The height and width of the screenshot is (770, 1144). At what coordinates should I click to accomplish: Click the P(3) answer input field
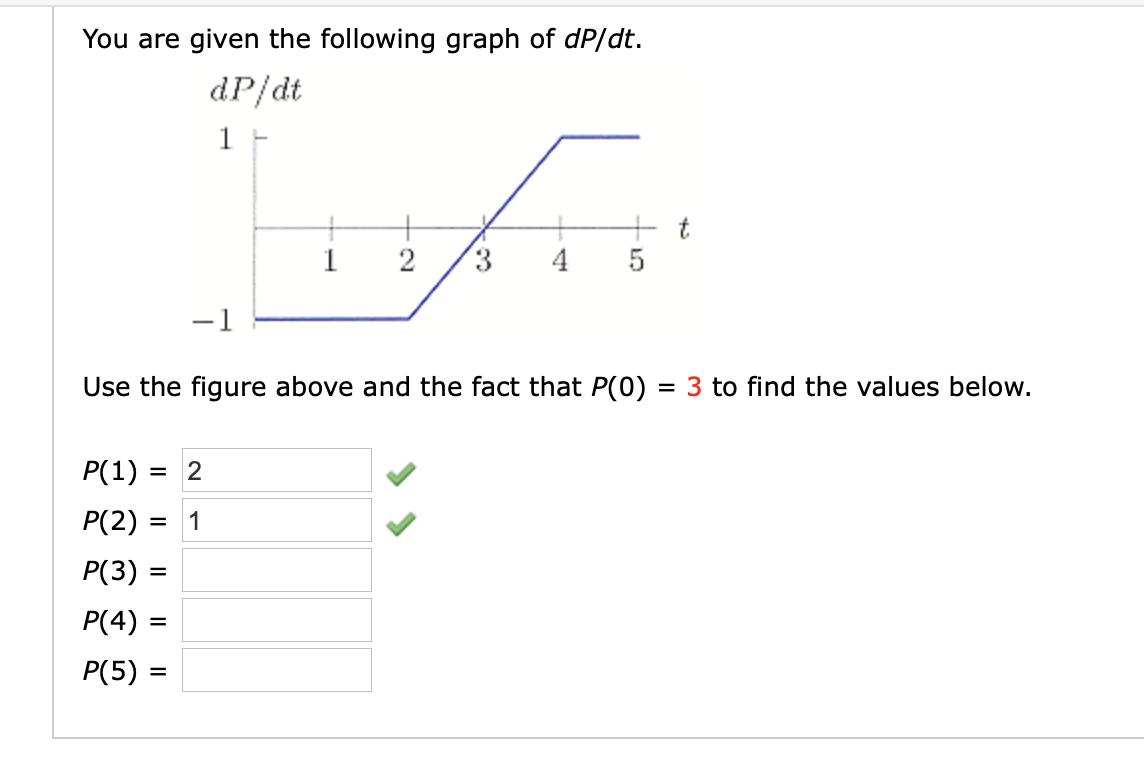coord(276,570)
